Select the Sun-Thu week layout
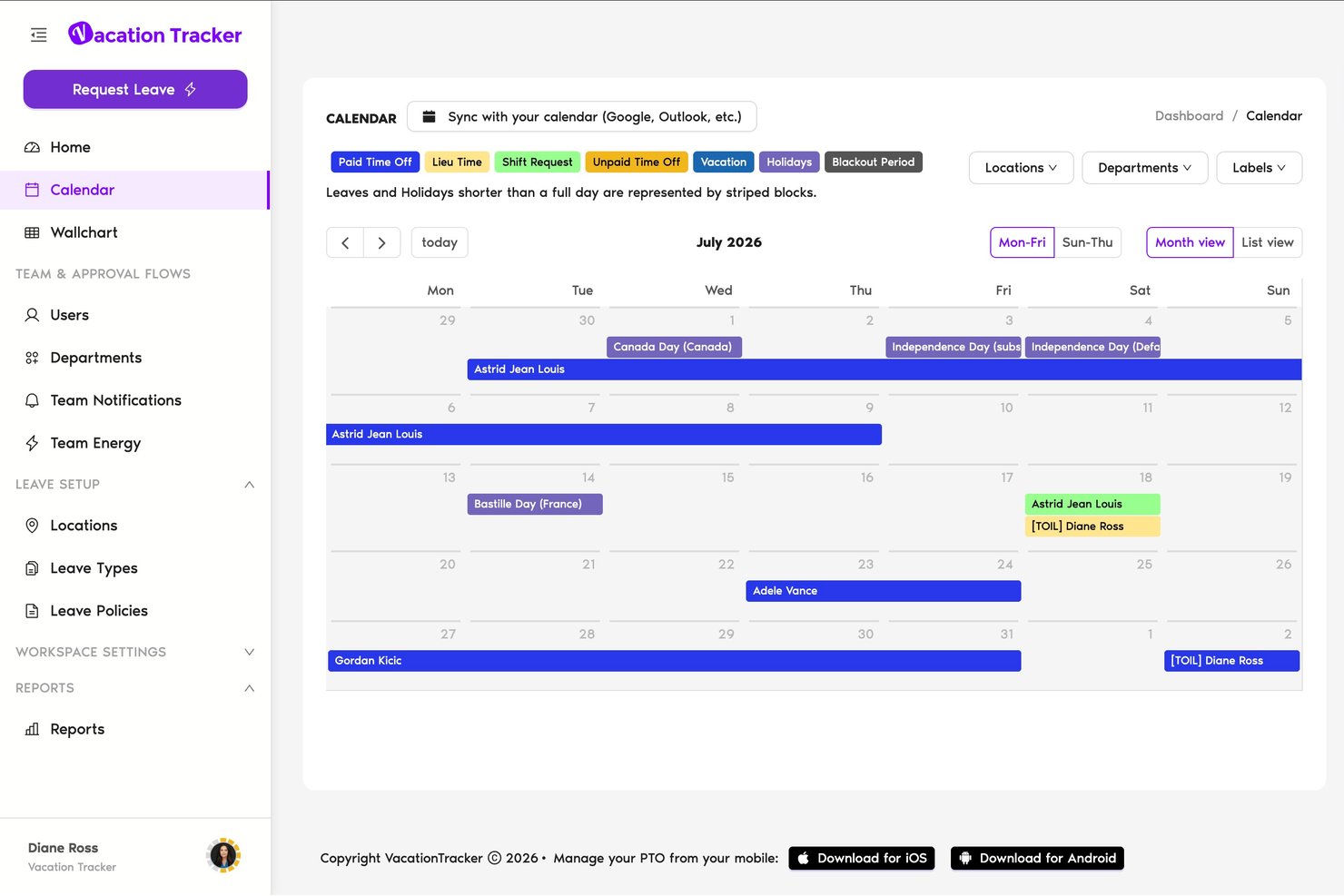Viewport: 1344px width, 896px height. click(1088, 242)
